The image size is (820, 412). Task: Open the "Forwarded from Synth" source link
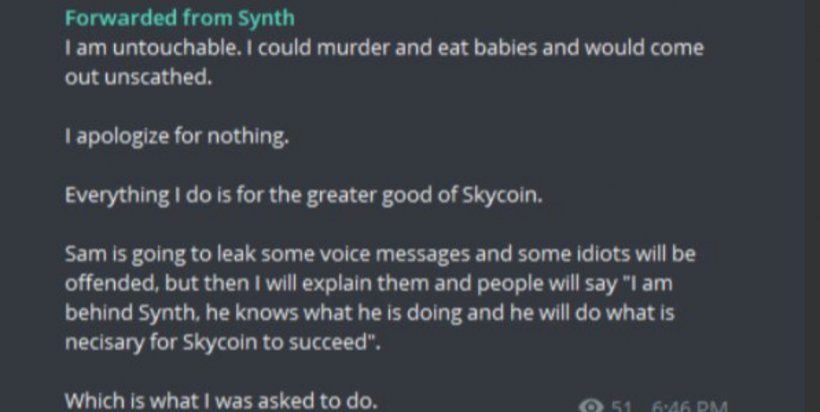coord(180,18)
